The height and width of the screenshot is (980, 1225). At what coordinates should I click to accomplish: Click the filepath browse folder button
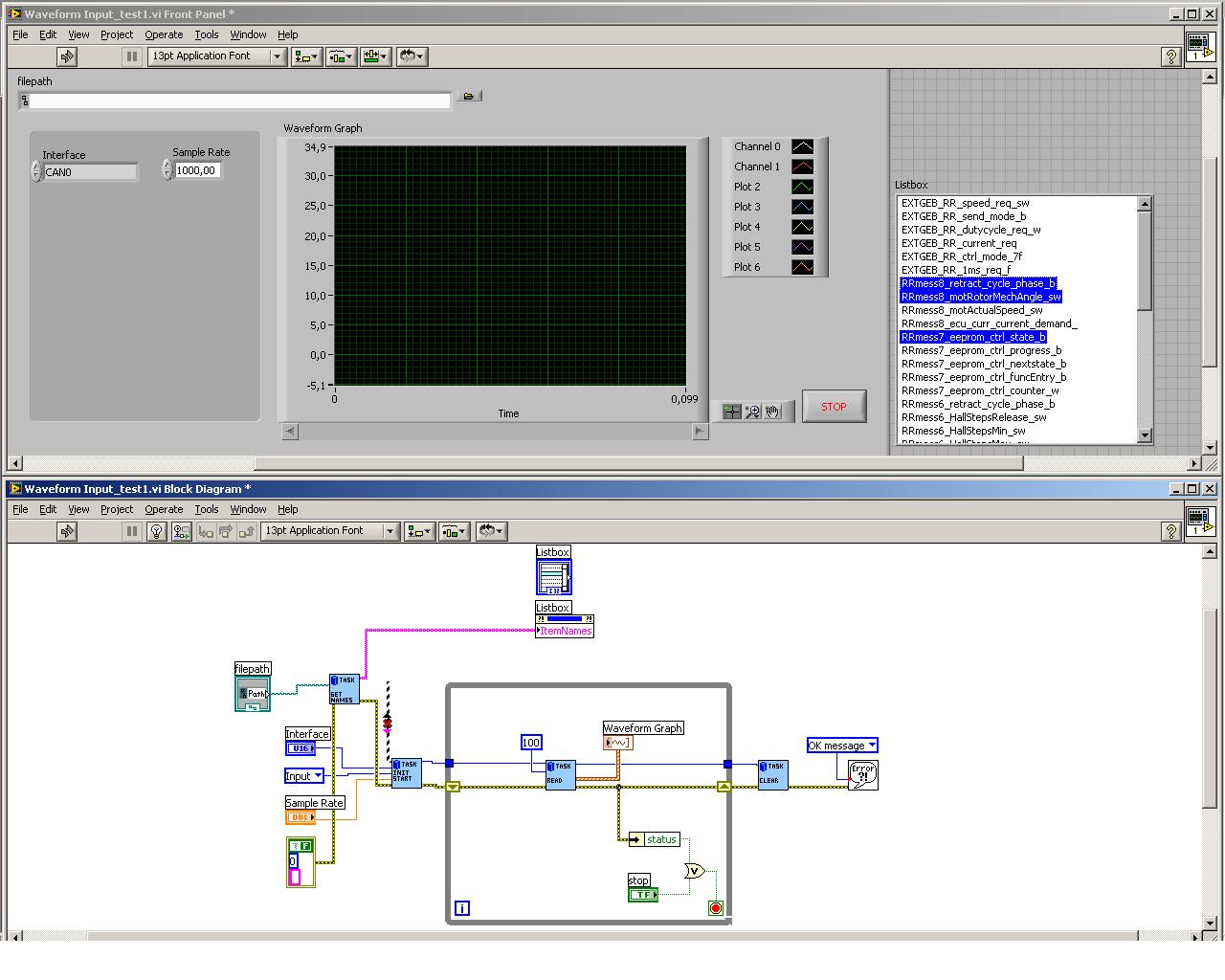pyautogui.click(x=468, y=96)
